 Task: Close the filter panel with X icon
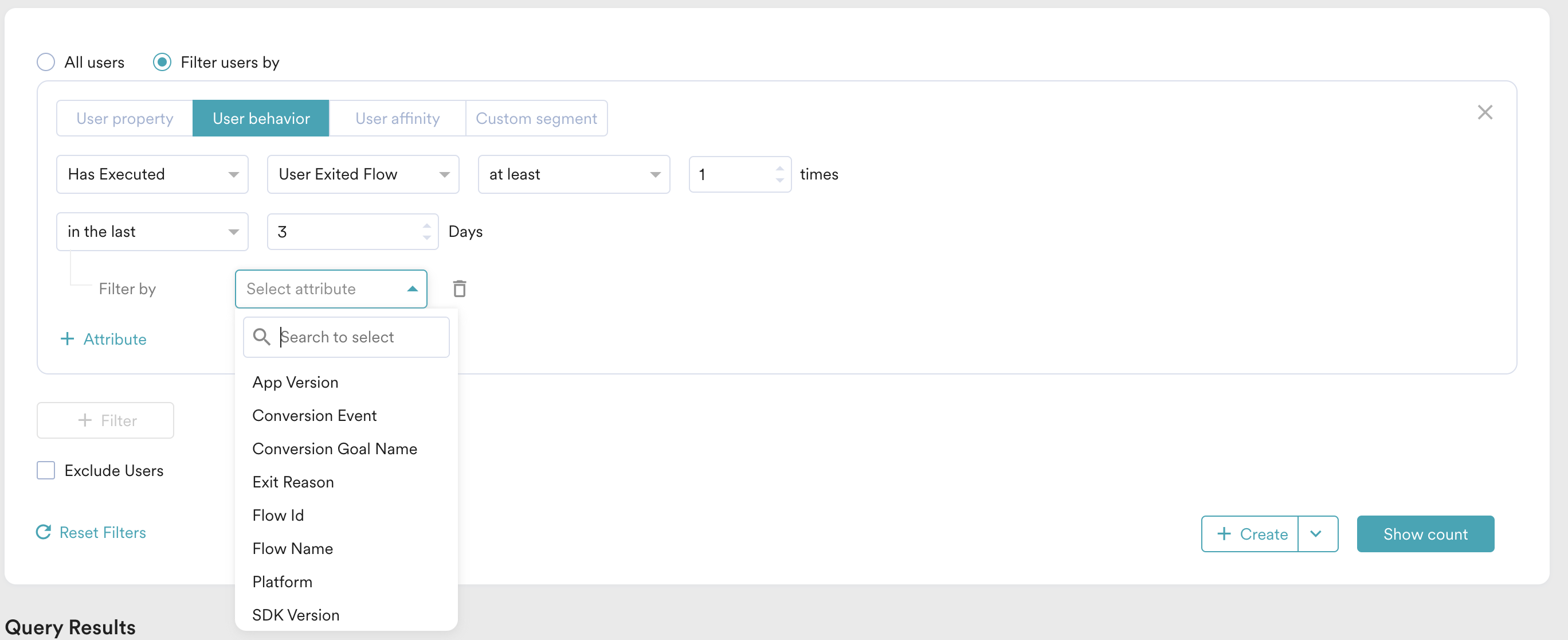1484,112
